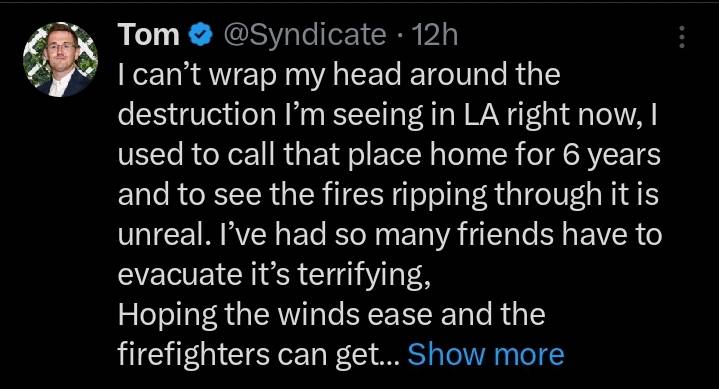Click the text "firefighters can get..."
719x389 pixels.
point(259,355)
